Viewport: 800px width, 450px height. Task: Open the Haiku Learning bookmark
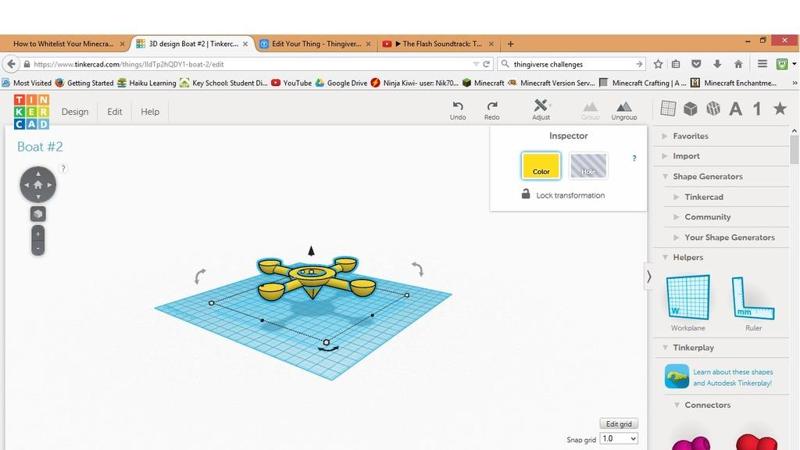(x=146, y=83)
